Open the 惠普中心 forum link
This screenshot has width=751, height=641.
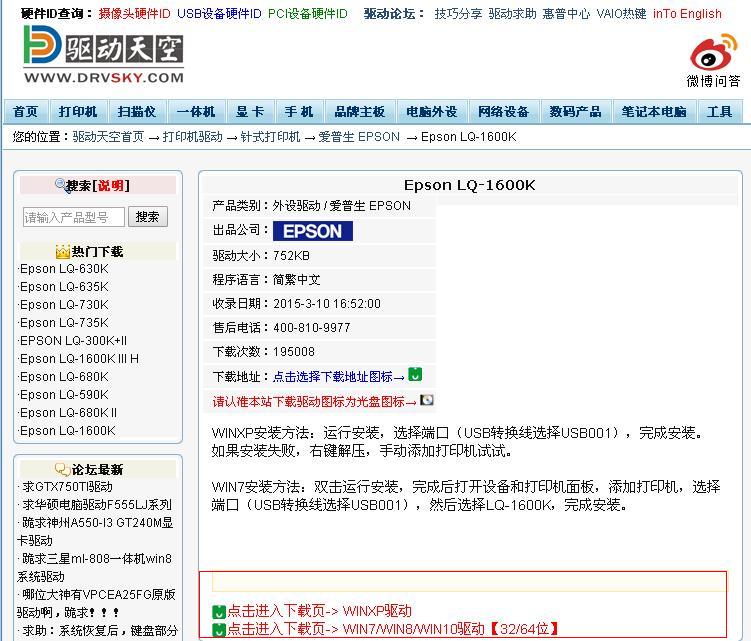pyautogui.click(x=566, y=14)
